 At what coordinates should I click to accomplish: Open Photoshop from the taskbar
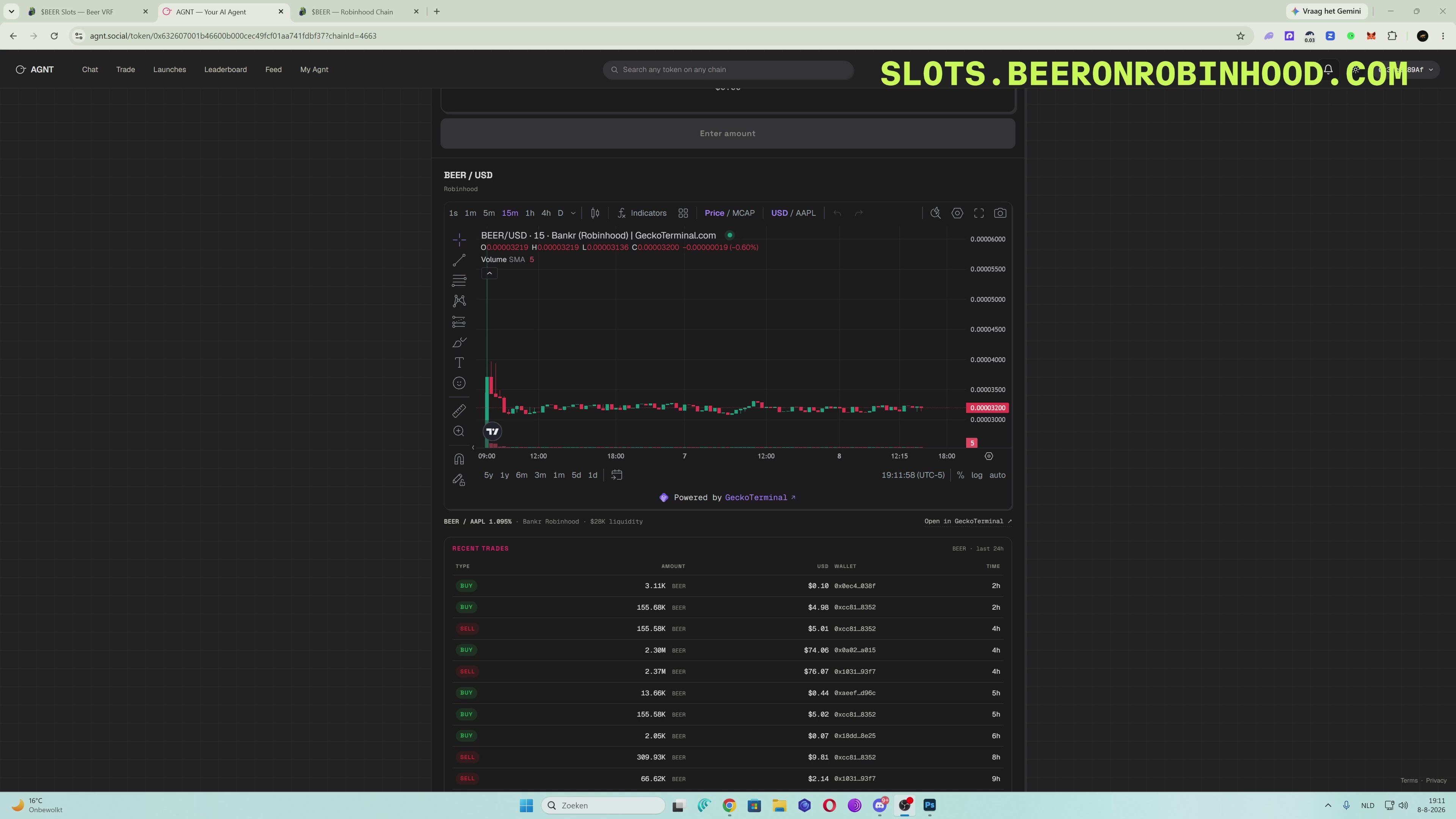click(x=930, y=805)
